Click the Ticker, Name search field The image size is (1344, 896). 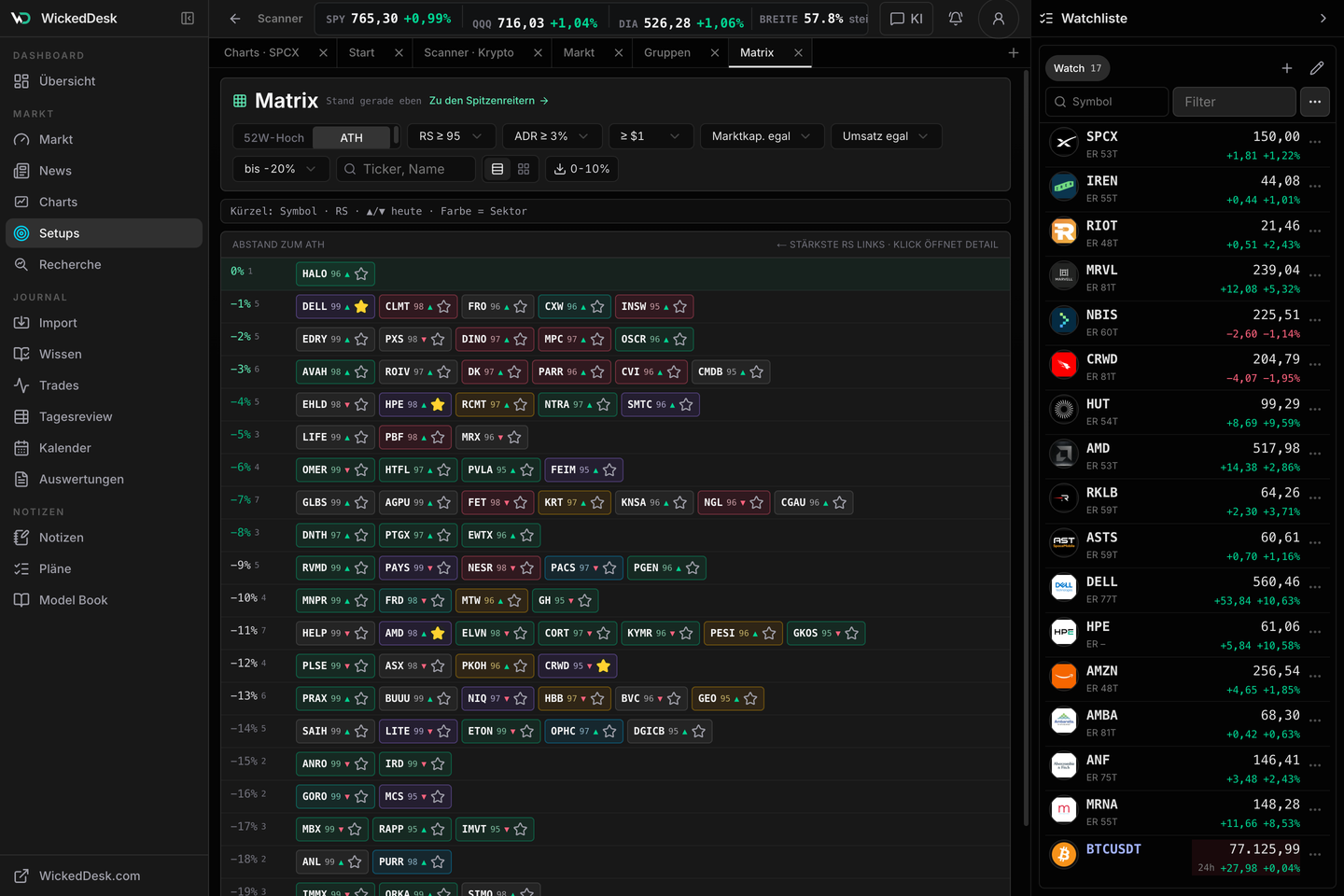[x=406, y=169]
